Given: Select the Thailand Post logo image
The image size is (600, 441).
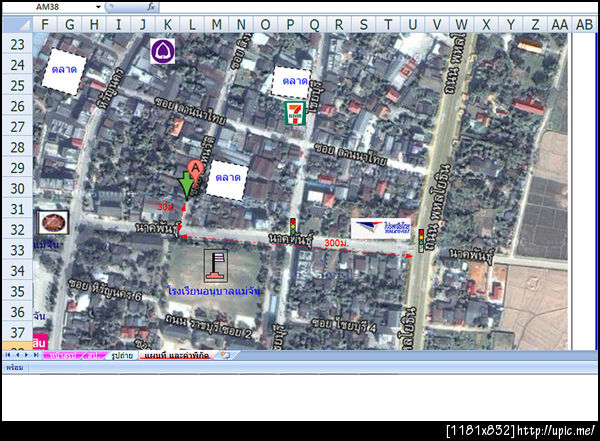Looking at the screenshot, I should (381, 229).
